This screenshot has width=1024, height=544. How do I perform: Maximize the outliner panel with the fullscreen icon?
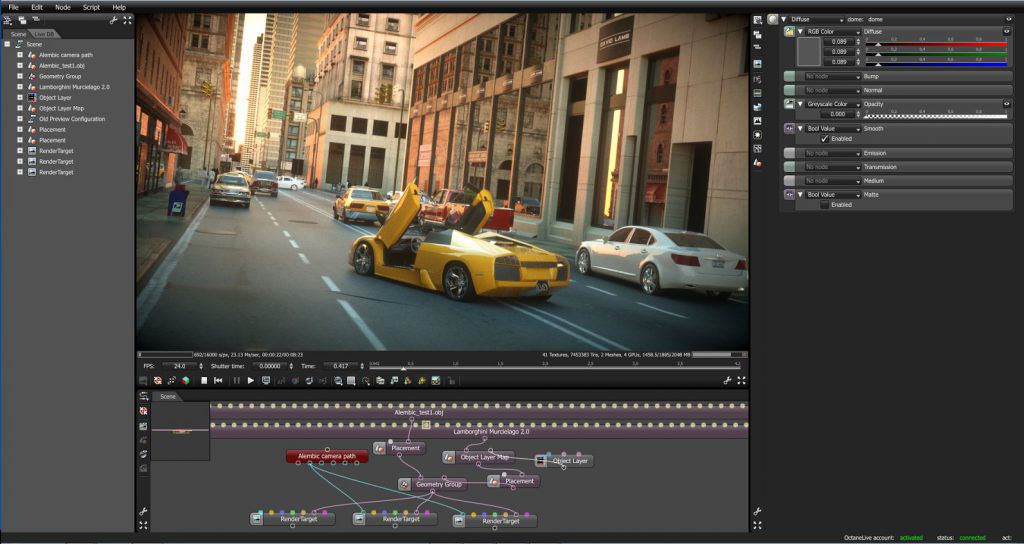click(127, 20)
